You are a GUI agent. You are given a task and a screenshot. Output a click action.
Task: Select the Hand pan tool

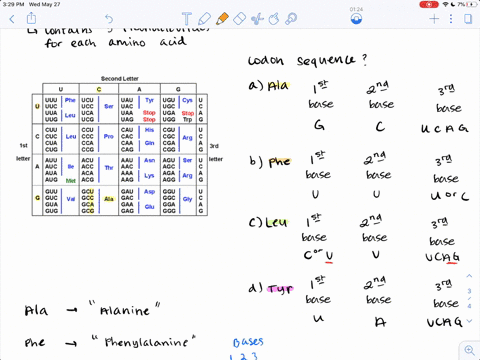pyautogui.click(x=274, y=19)
